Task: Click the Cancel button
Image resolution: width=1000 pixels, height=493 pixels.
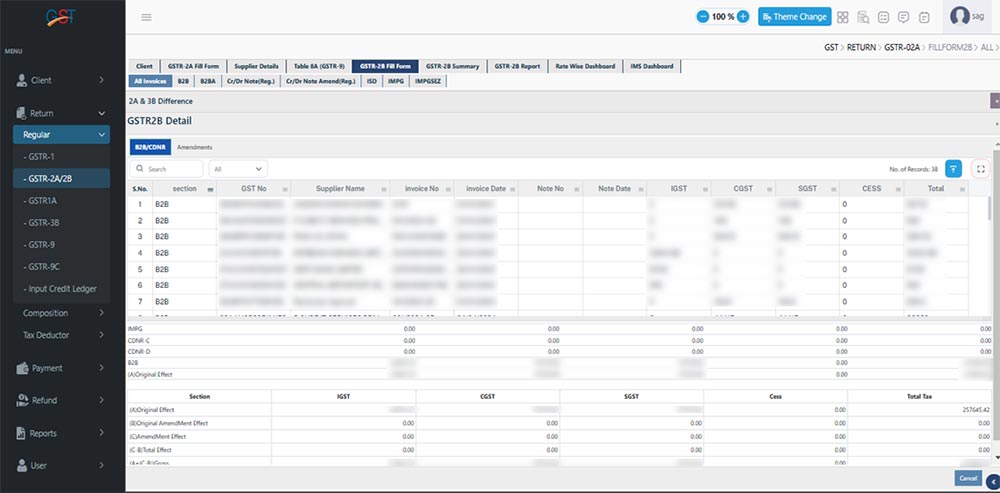Action: [x=967, y=479]
